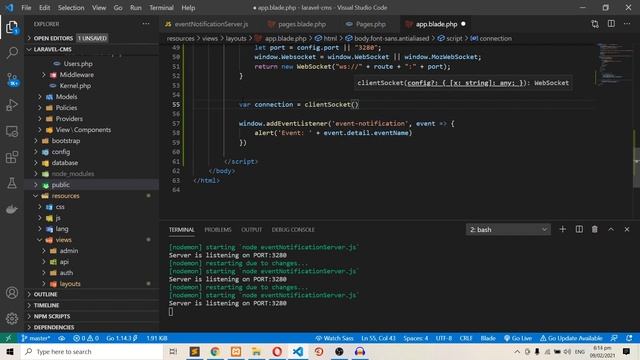Open the File menu
Screen dimensions: 640x360
pos(26,8)
